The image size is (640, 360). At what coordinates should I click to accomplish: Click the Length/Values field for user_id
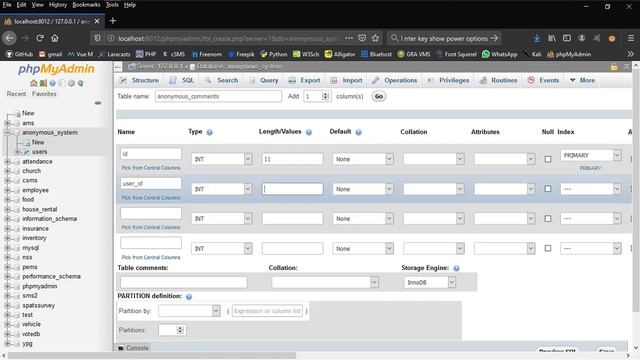point(293,189)
